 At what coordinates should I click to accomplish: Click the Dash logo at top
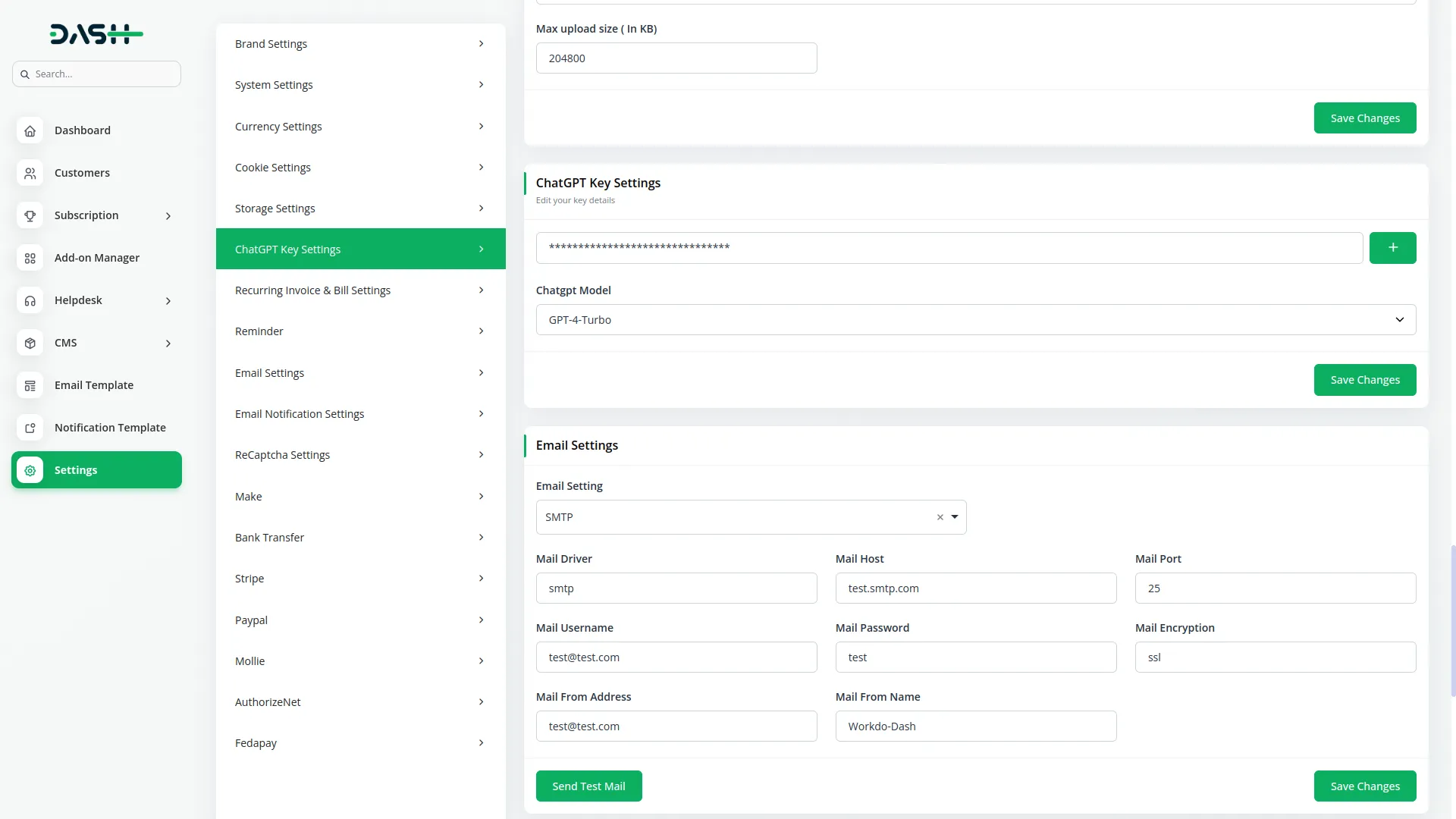(96, 33)
